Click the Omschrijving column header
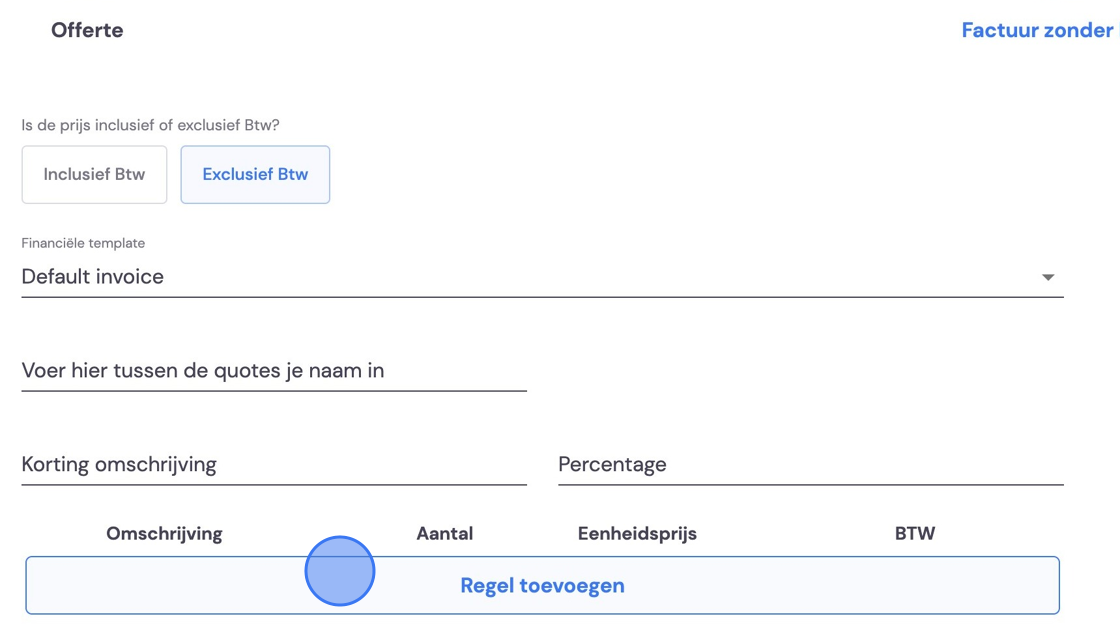Viewport: 1120px width, 627px height. coord(164,533)
